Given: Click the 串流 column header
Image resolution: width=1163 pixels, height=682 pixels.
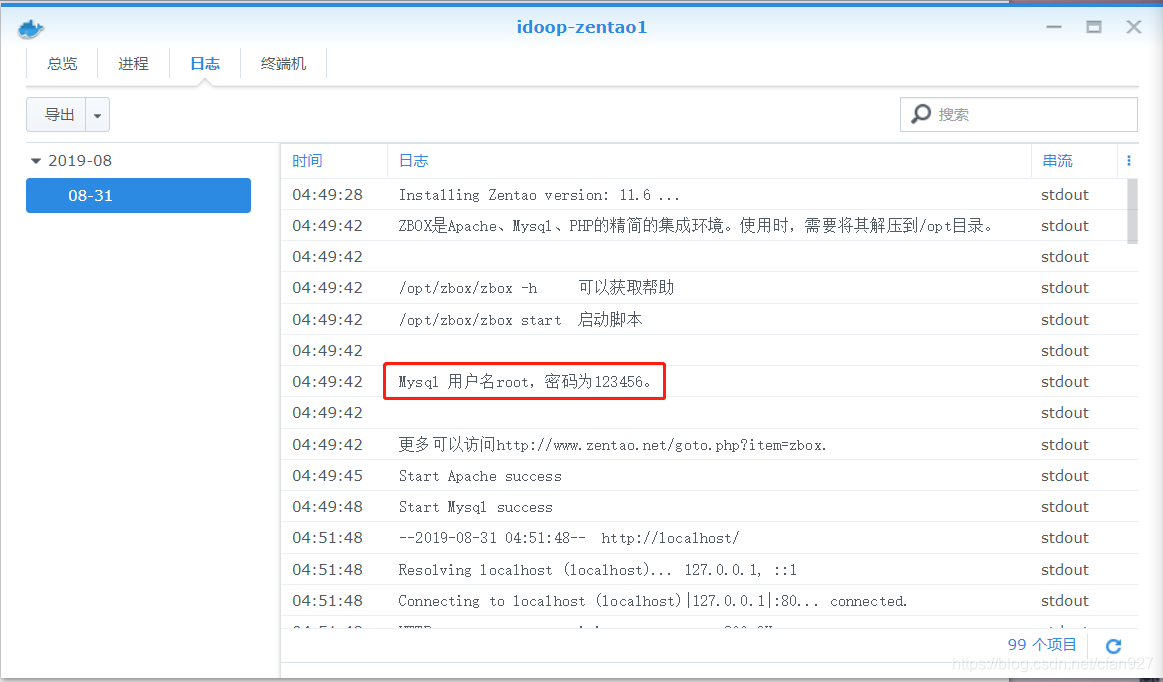Looking at the screenshot, I should [x=1074, y=160].
